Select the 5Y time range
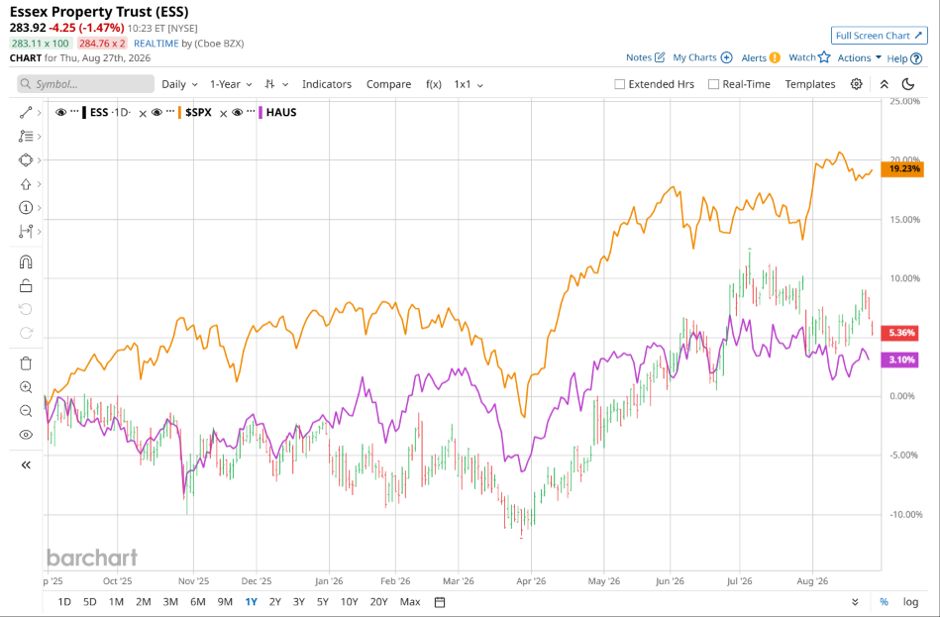940x617 pixels. [323, 602]
